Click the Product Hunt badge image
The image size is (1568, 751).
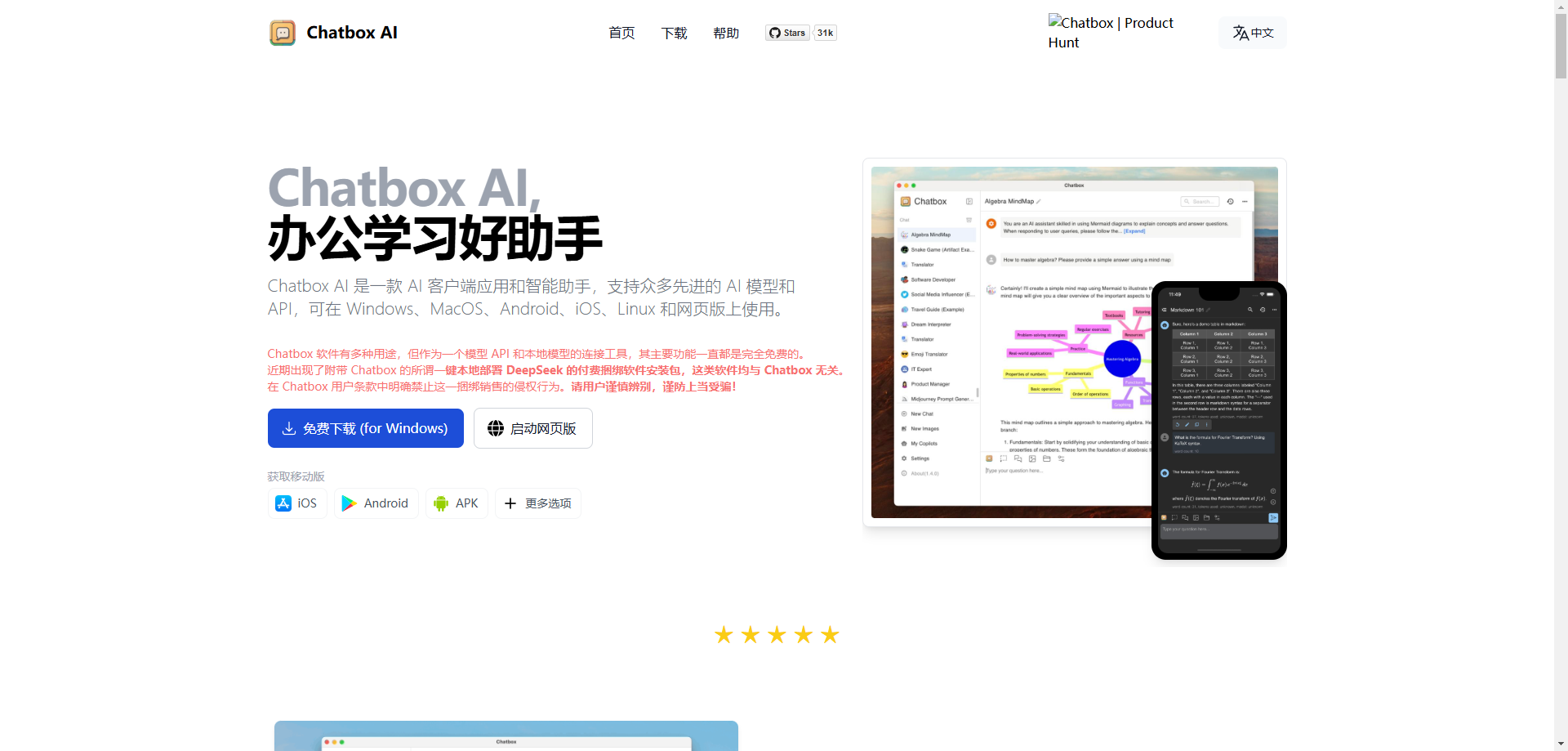point(1111,33)
